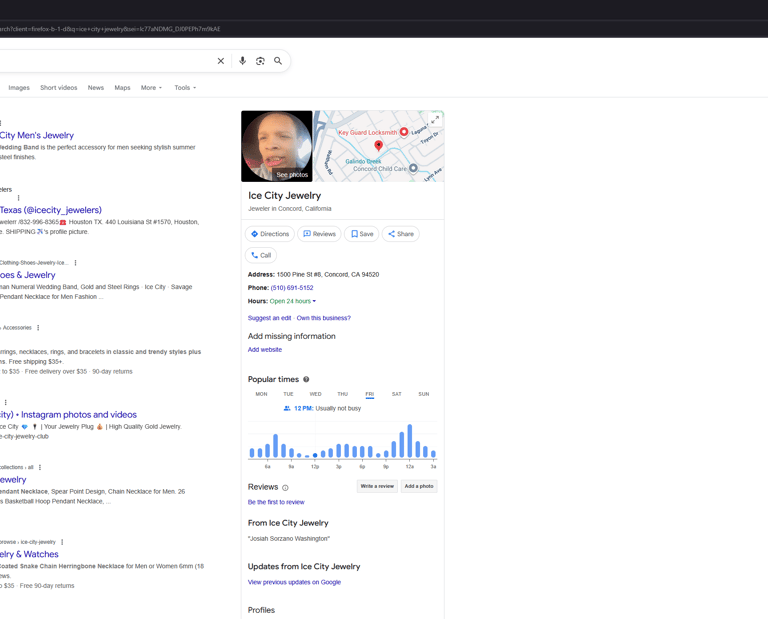Expand the Open 24 hours dropdown
Screen dimensions: 768x619
pyautogui.click(x=293, y=301)
